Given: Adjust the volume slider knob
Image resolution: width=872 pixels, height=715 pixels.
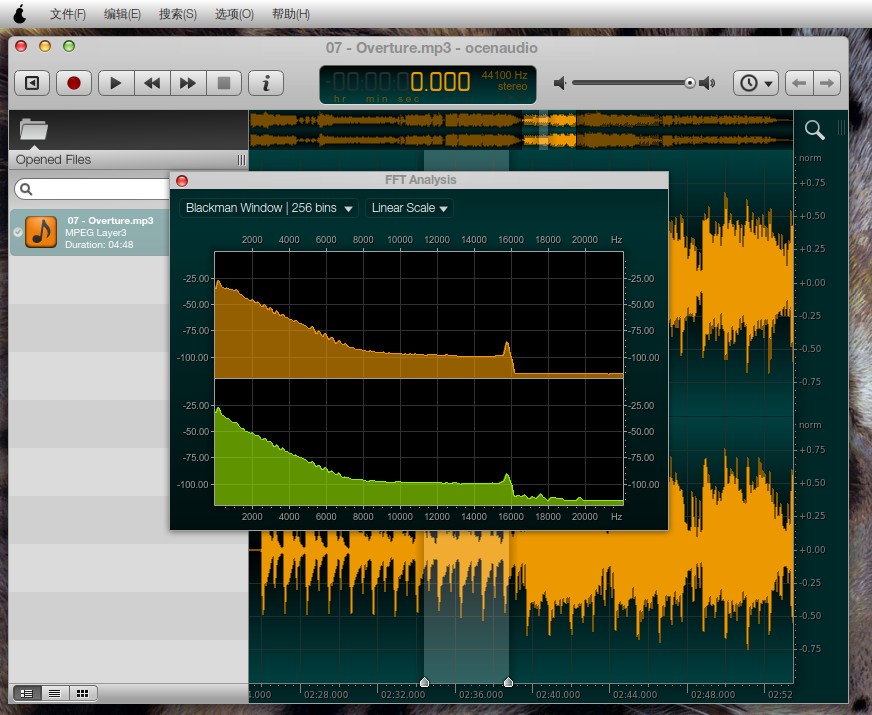Looking at the screenshot, I should tap(690, 83).
